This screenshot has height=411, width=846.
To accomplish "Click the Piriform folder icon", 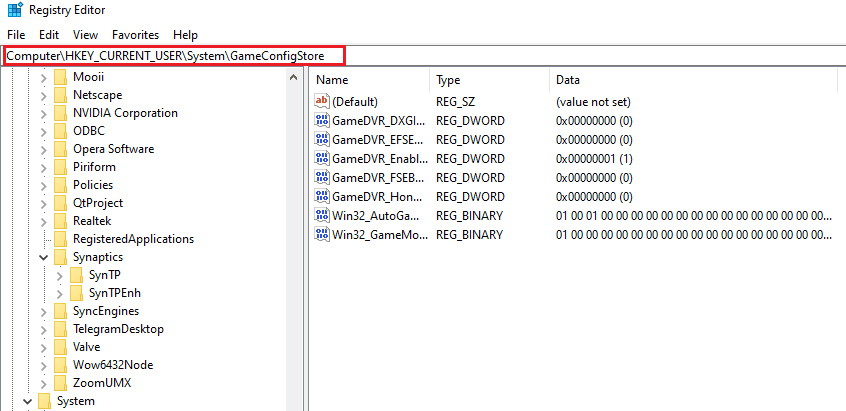I will pyautogui.click(x=60, y=167).
